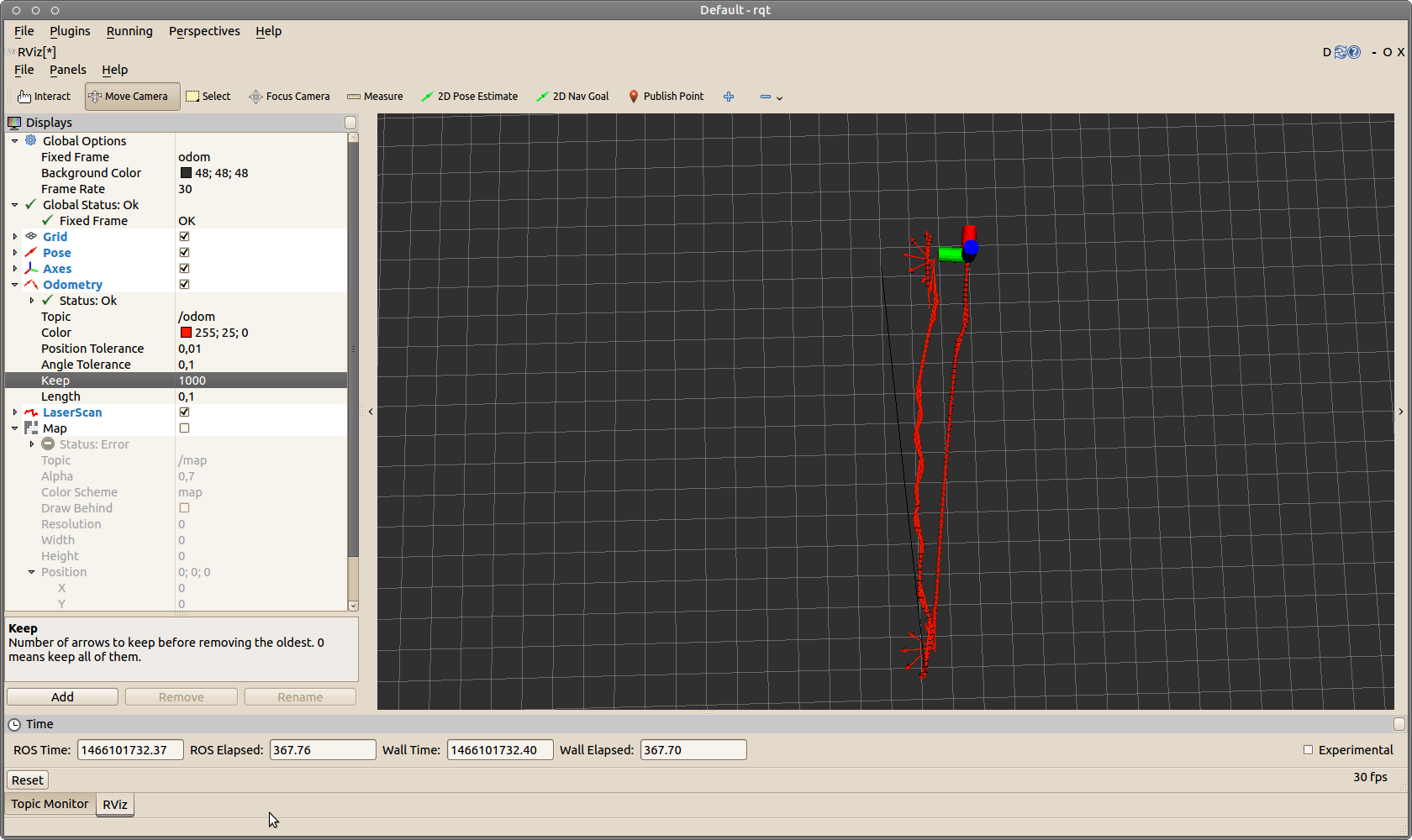The height and width of the screenshot is (840, 1412).
Task: Choose the Select tool in toolbar
Action: 208,97
